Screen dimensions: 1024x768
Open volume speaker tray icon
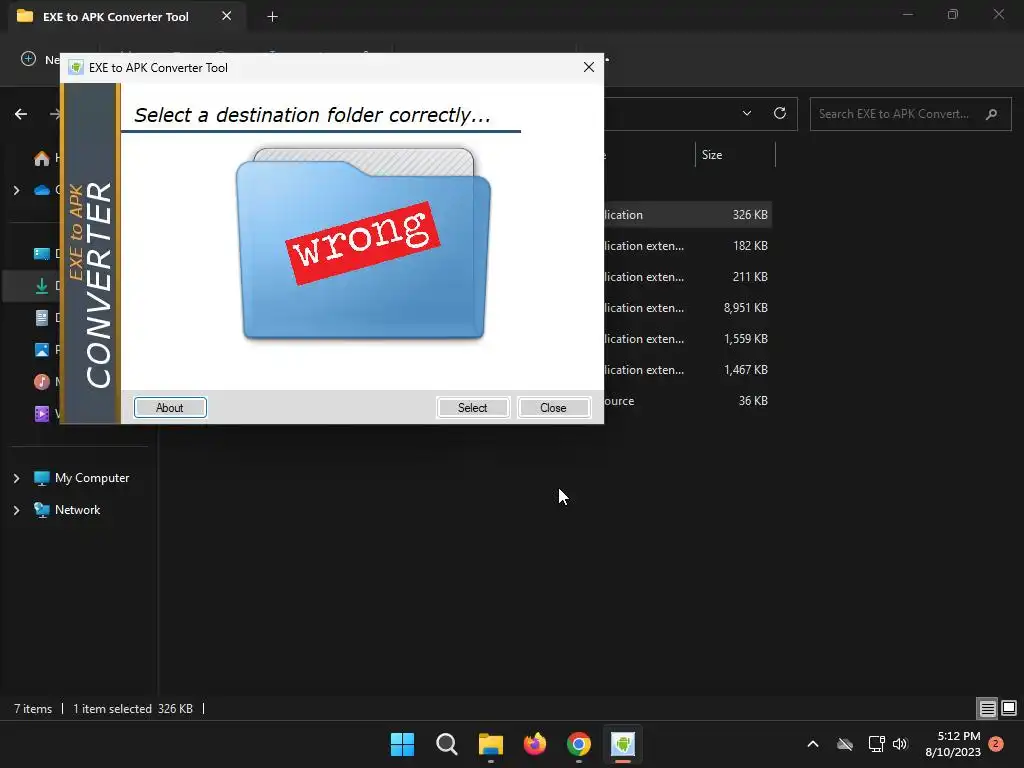click(900, 744)
